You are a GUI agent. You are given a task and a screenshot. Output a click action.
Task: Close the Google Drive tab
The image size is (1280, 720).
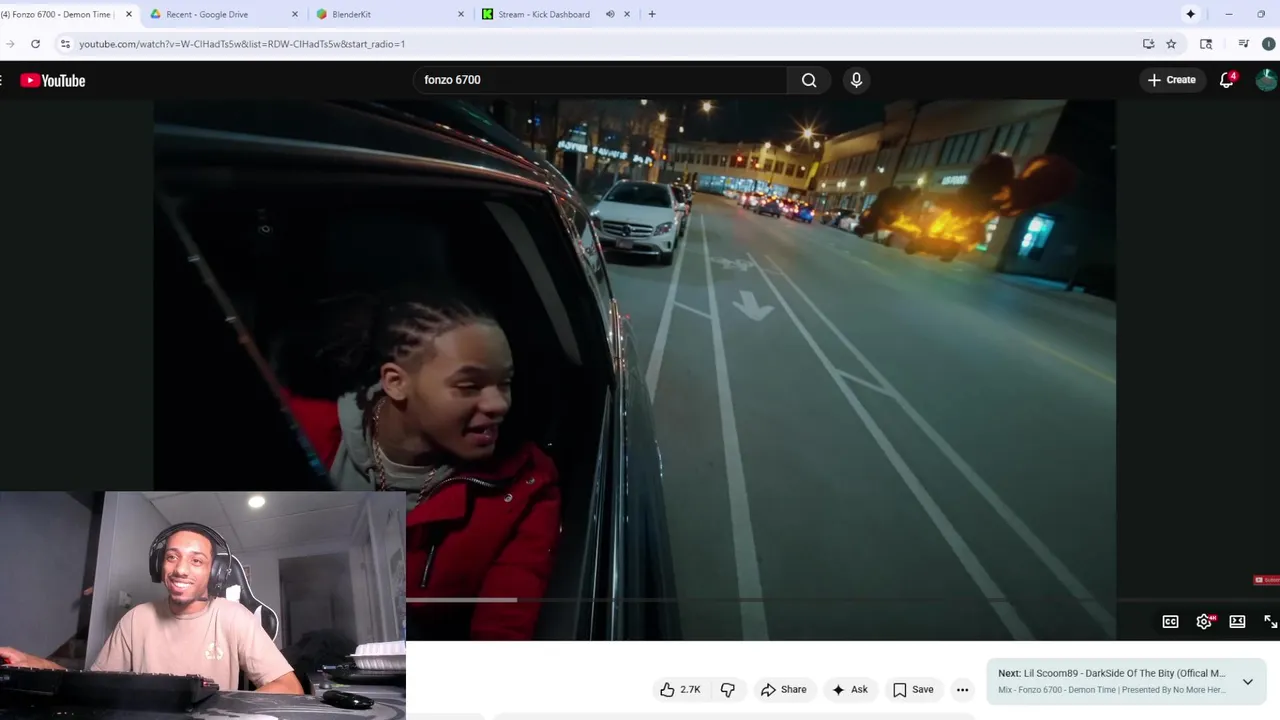294,14
